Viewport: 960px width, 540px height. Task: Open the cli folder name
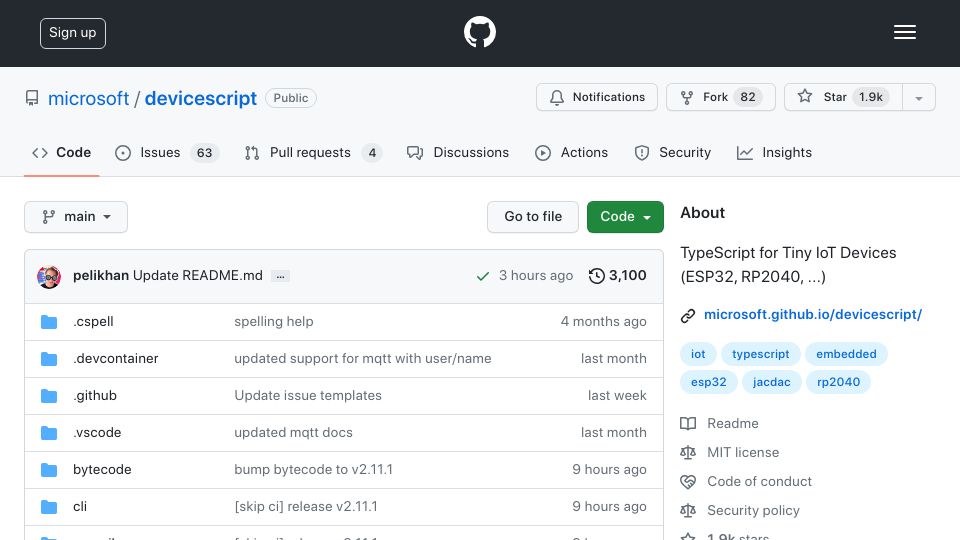[x=80, y=507]
